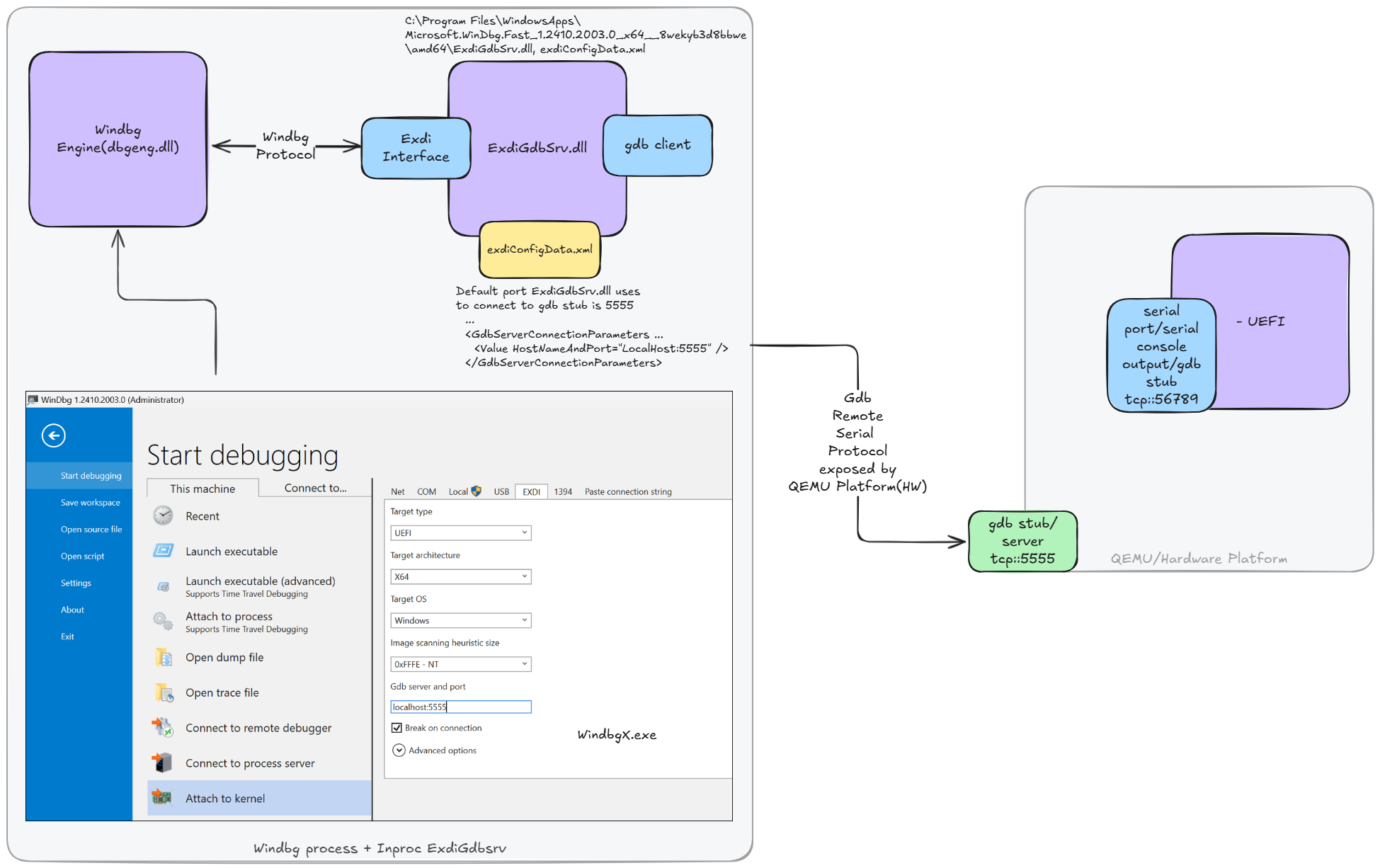
Task: Click the Open trace file icon
Action: [164, 692]
